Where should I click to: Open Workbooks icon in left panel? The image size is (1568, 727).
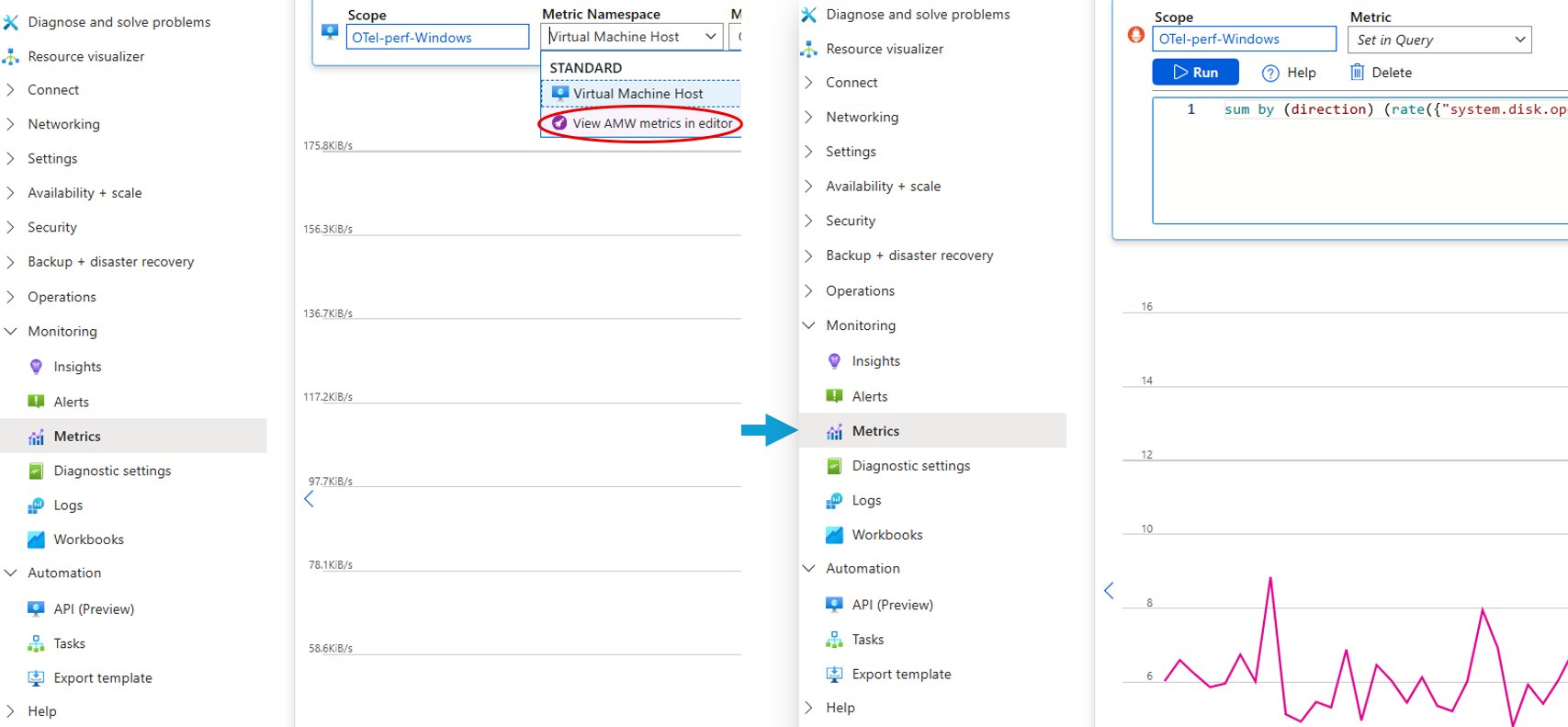pos(36,540)
